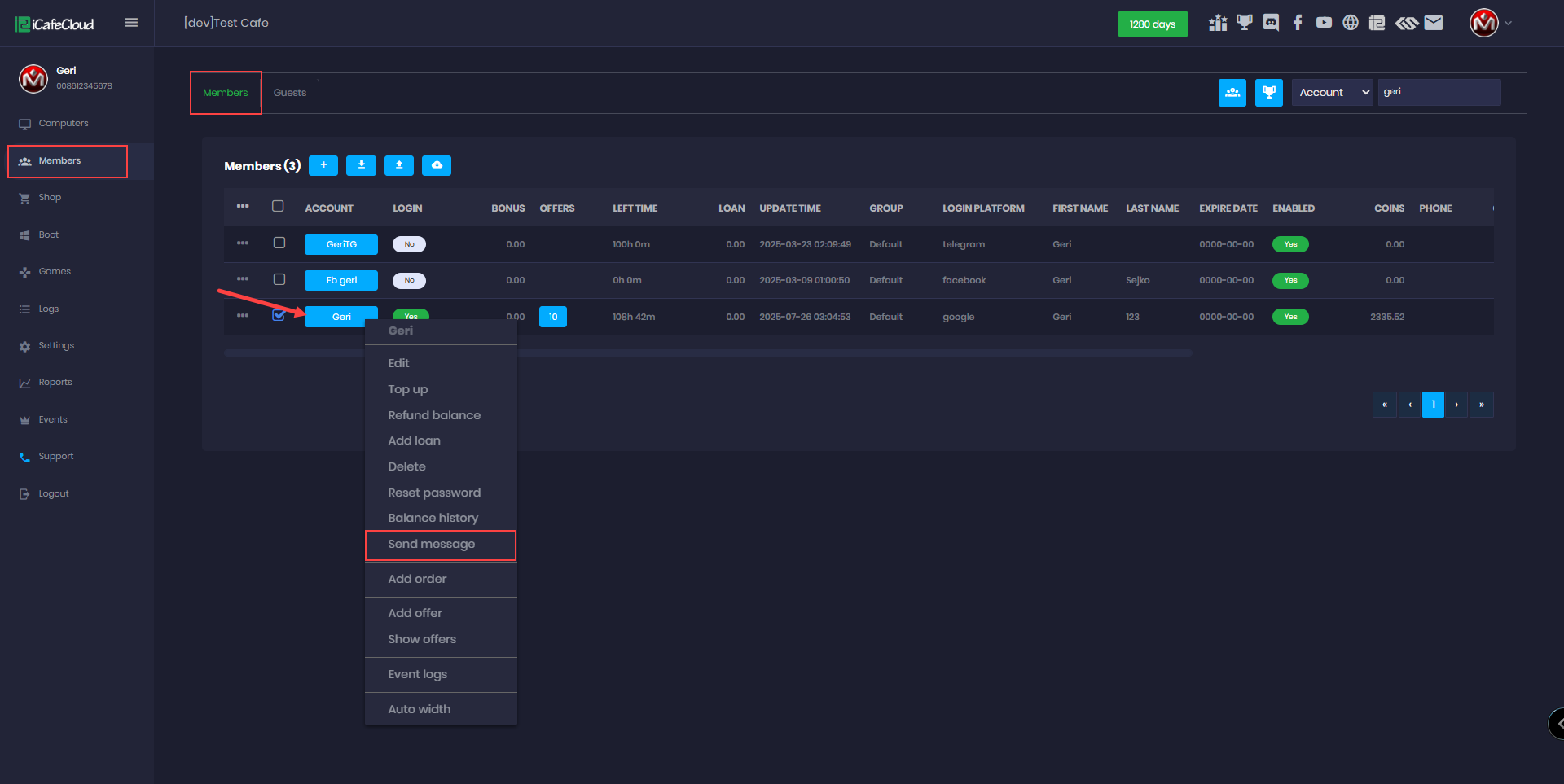Click the mail envelope icon in header
1564x784 pixels.
click(x=1434, y=23)
